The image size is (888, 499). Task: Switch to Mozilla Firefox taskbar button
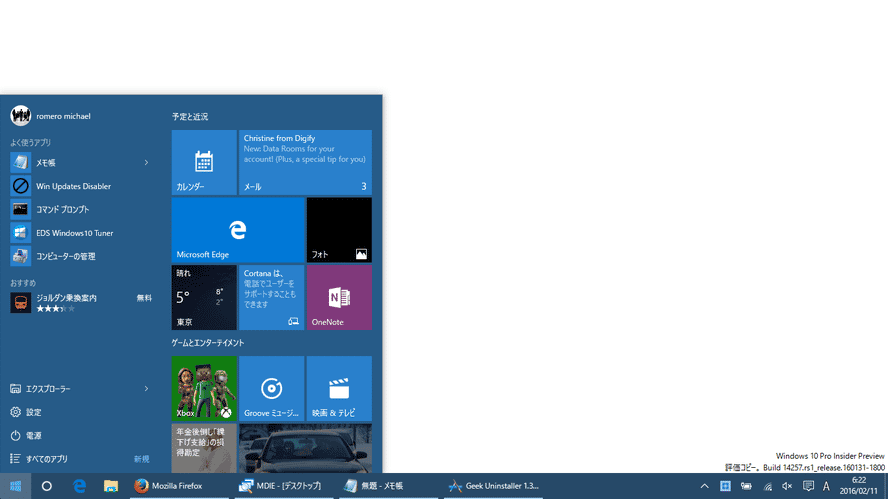[x=179, y=486]
